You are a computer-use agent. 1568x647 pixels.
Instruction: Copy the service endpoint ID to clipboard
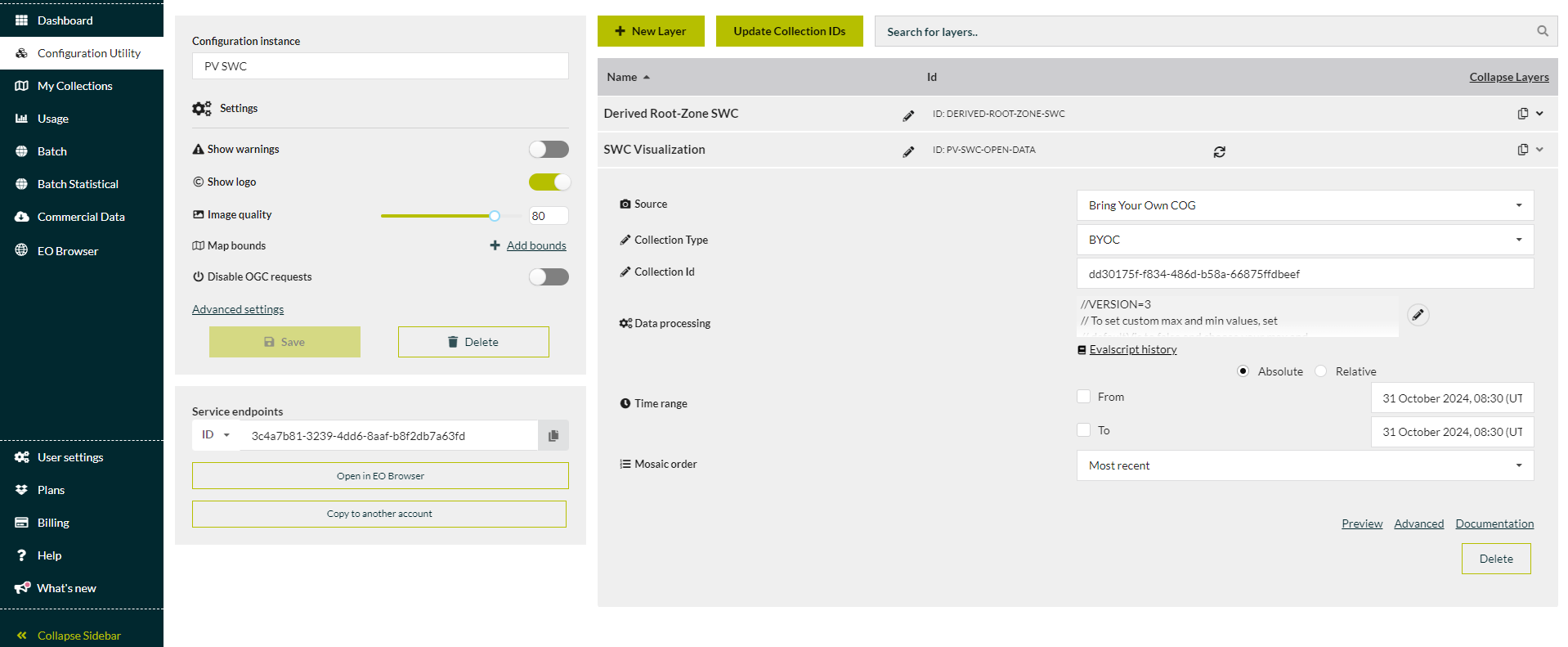click(553, 436)
